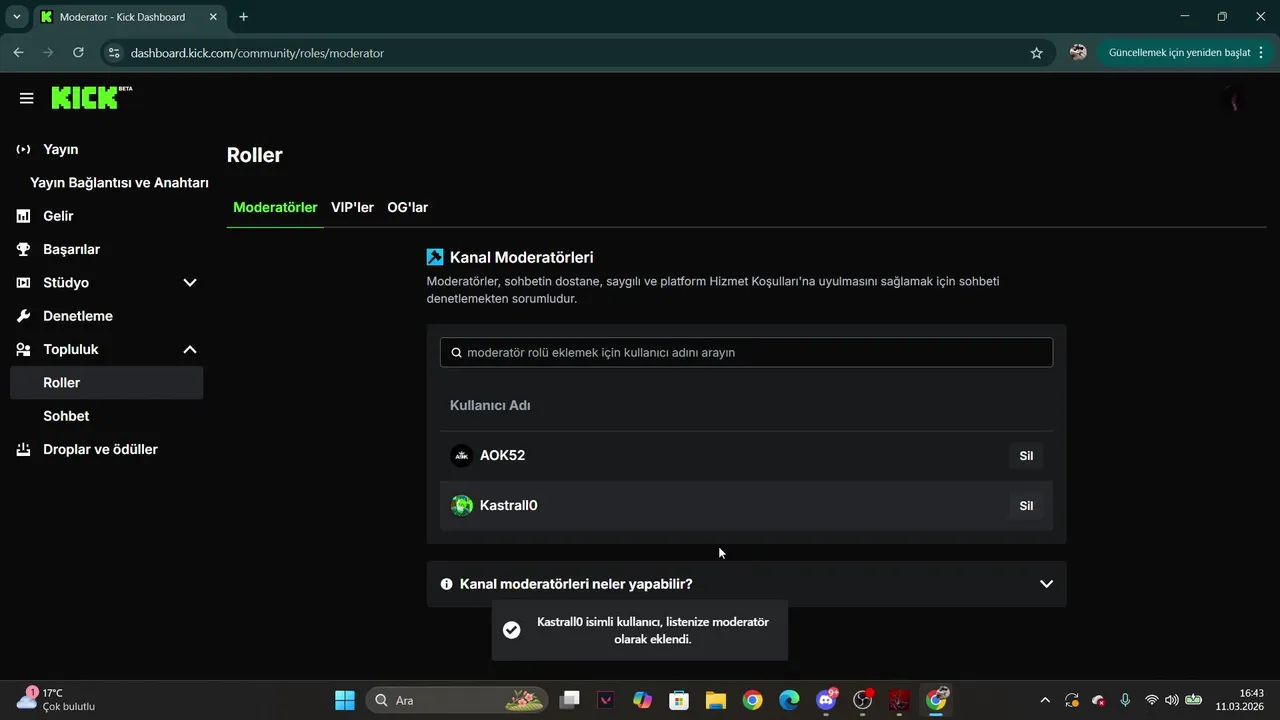Click the Stüdyo icon
Screen dimensions: 1280x720
(x=23, y=283)
